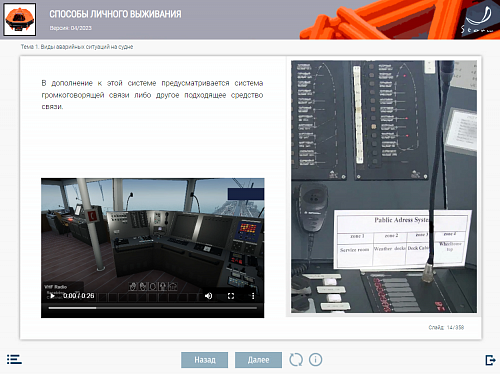Open the video in fullscreen mode

[x=231, y=296]
